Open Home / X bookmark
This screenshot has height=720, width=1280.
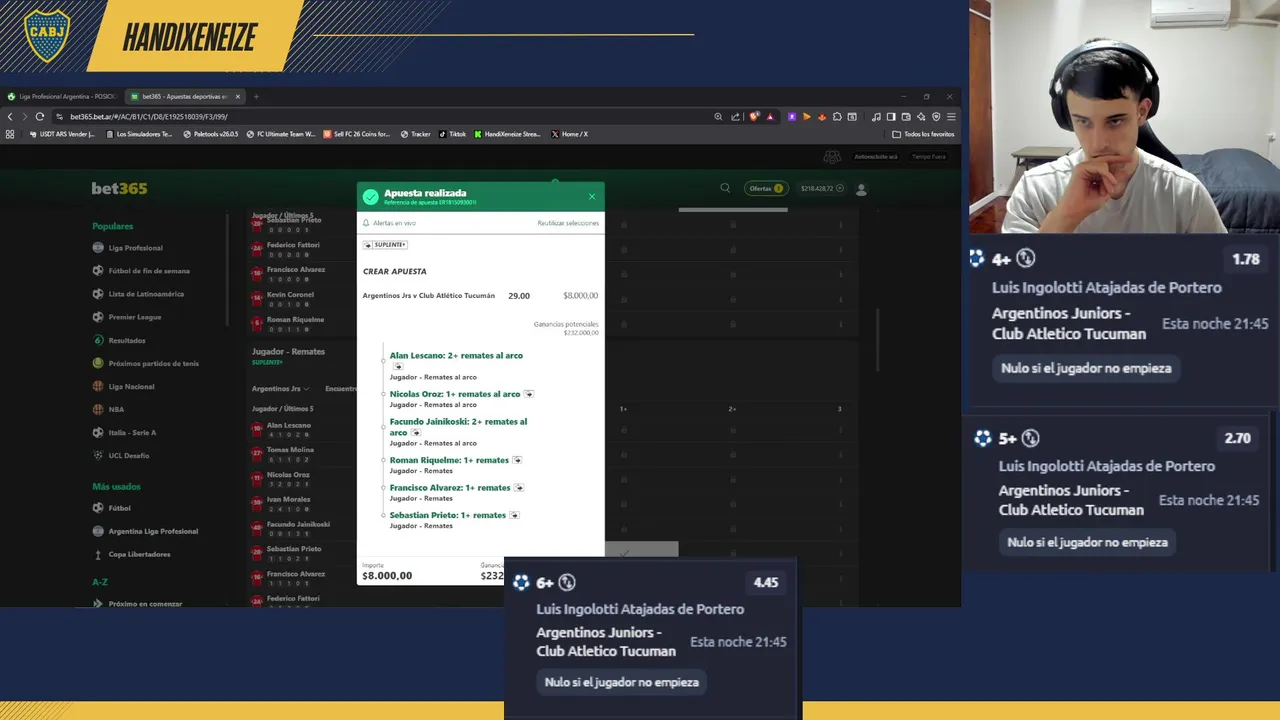tap(570, 134)
